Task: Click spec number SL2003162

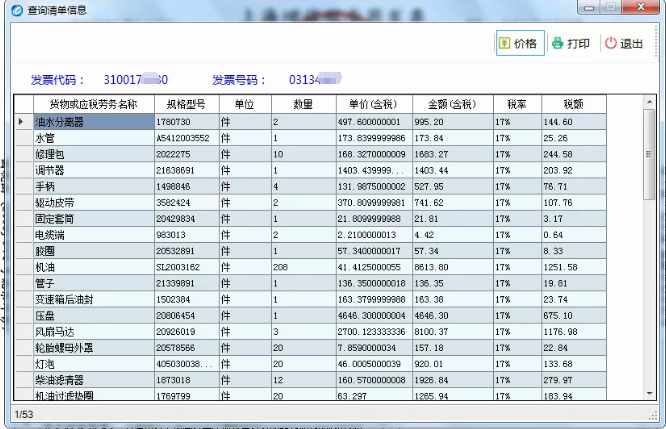Action: click(186, 267)
